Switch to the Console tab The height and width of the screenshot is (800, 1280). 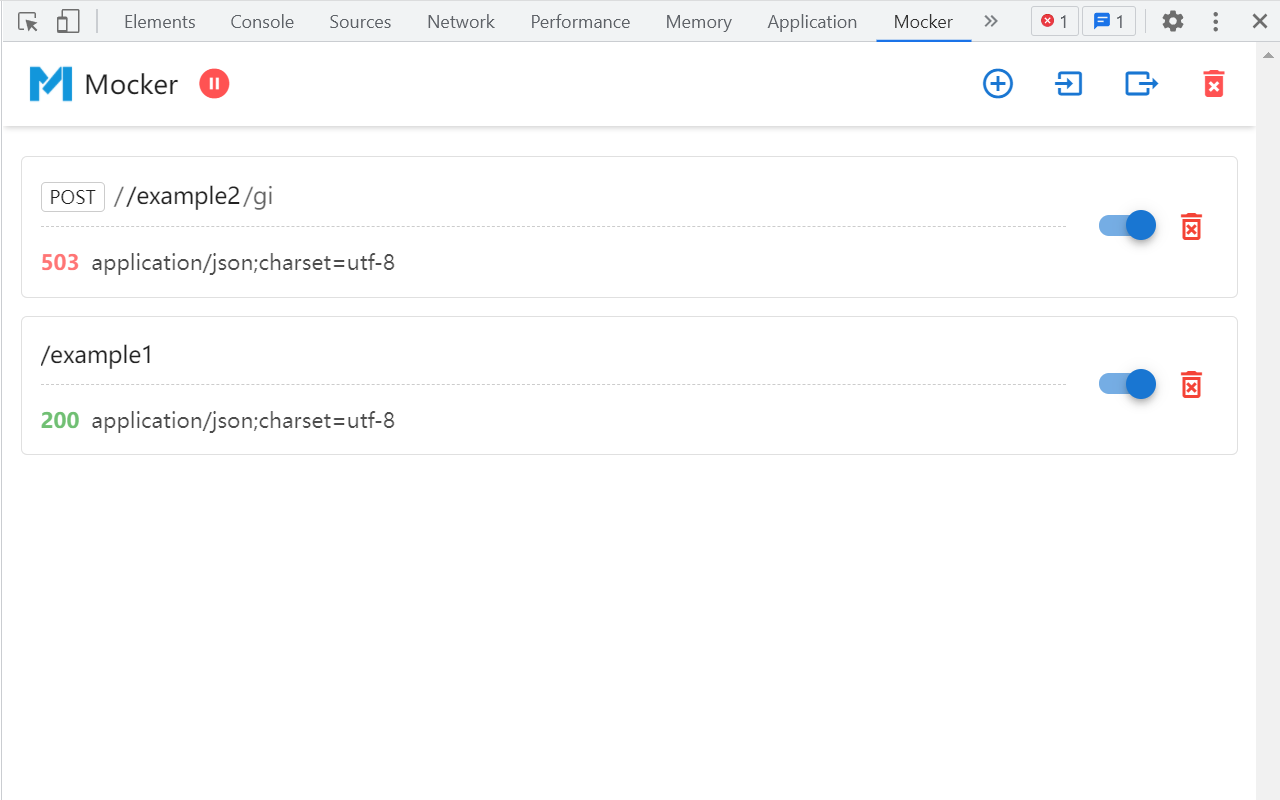262,21
